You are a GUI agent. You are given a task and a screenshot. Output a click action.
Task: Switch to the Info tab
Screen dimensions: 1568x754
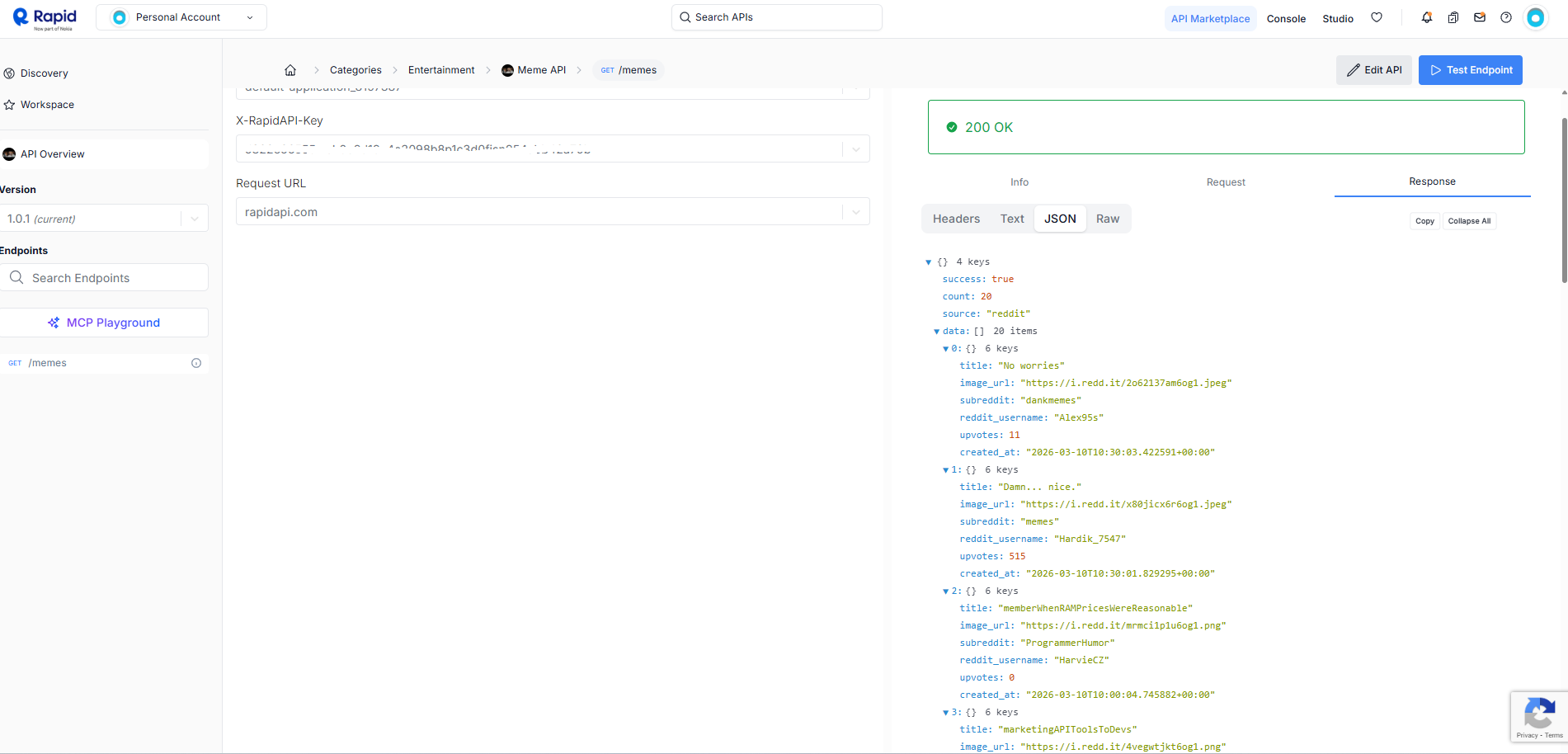pyautogui.click(x=1019, y=182)
